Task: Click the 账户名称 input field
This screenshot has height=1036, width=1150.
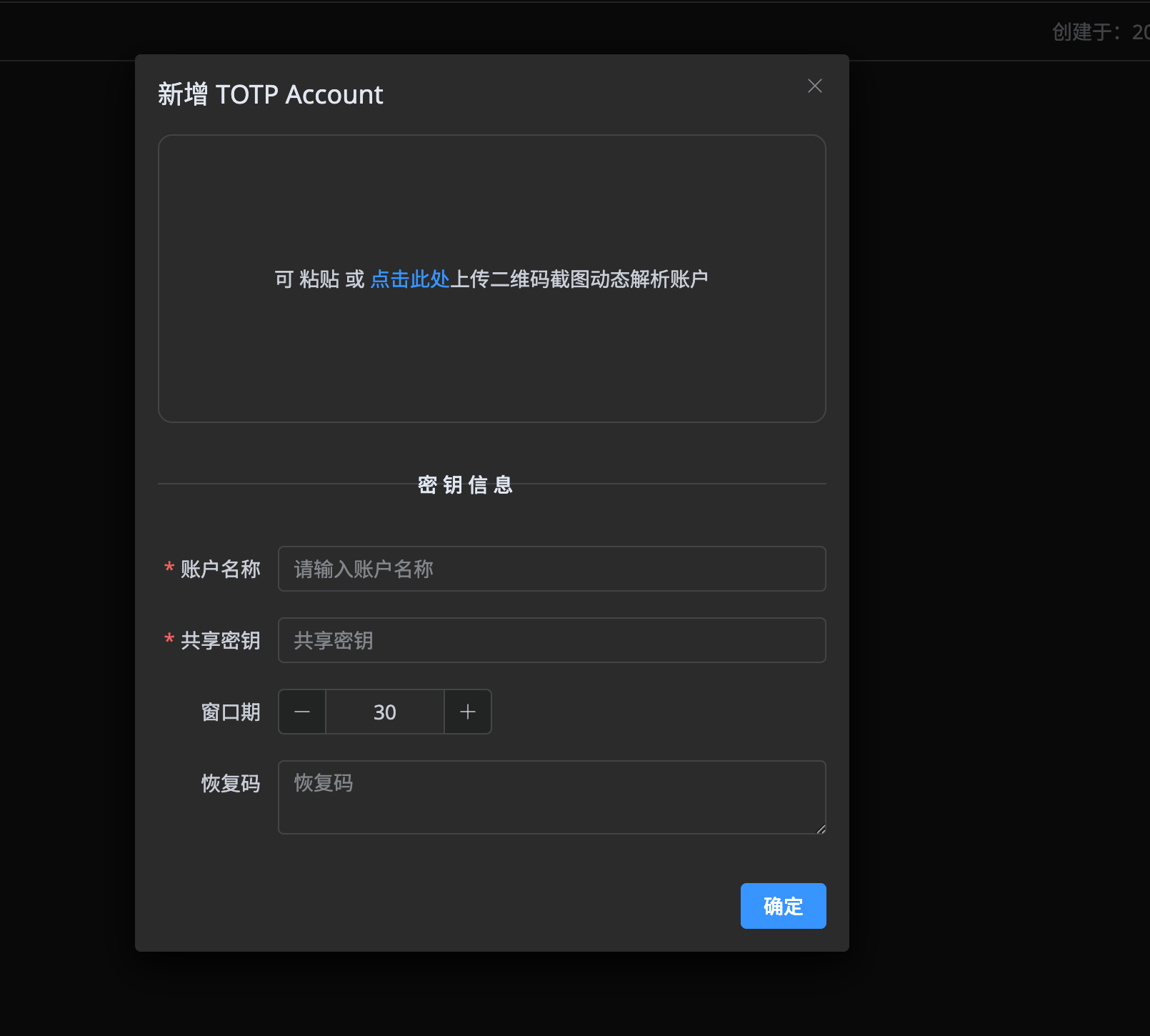Action: point(551,569)
